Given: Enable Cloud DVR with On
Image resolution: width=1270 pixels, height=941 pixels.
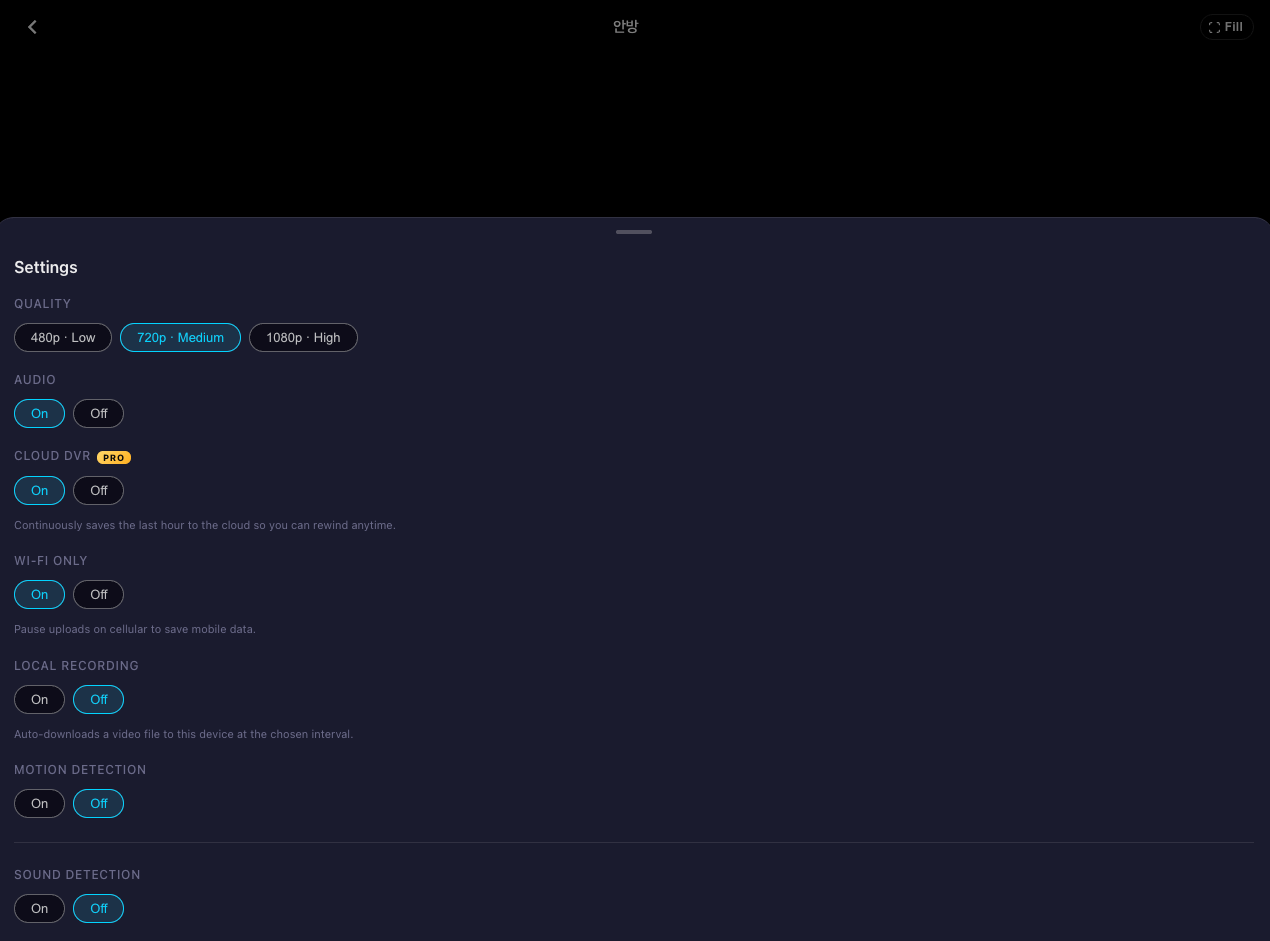Looking at the screenshot, I should (x=39, y=491).
